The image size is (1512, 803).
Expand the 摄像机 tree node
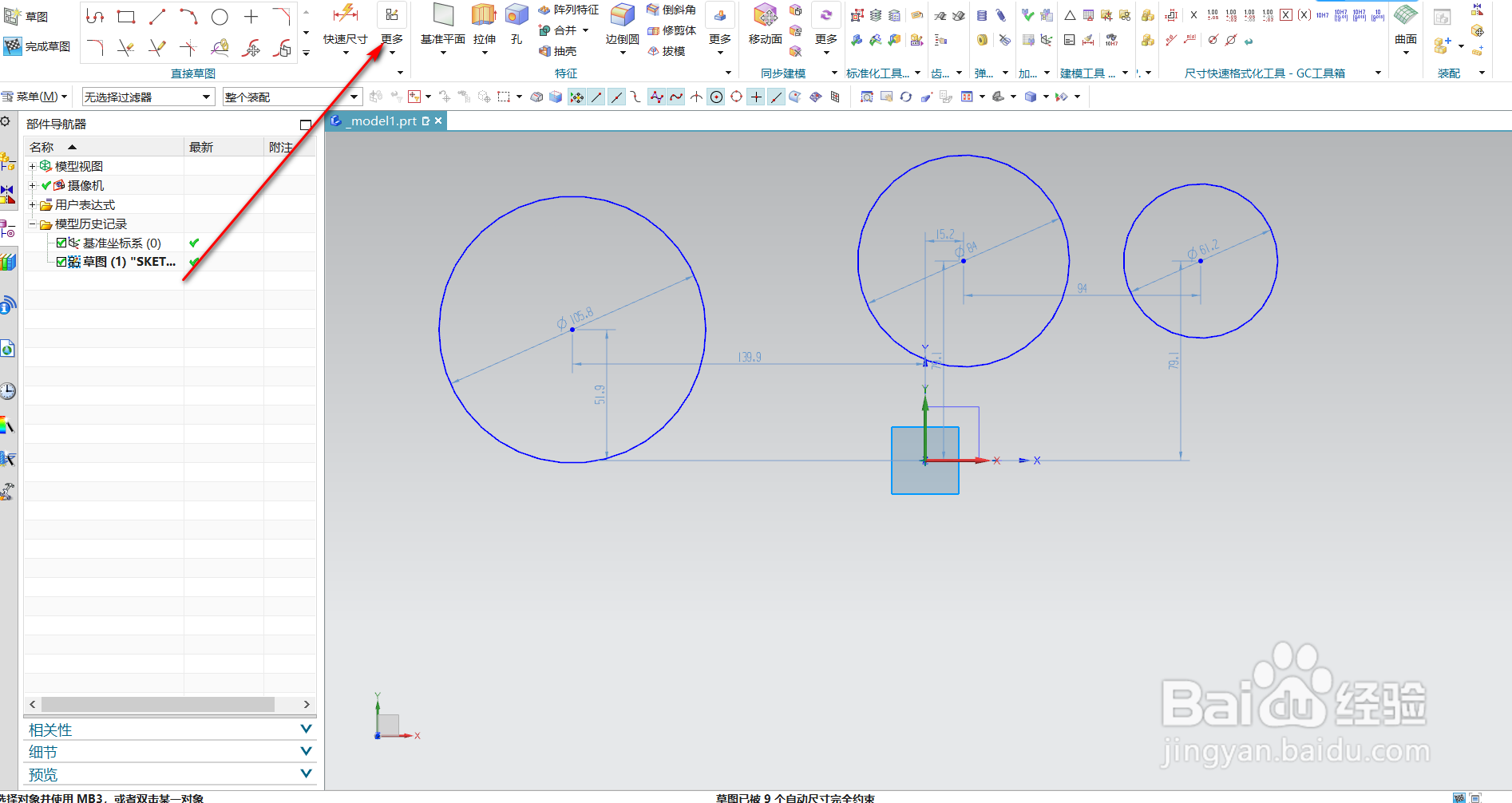[33, 185]
